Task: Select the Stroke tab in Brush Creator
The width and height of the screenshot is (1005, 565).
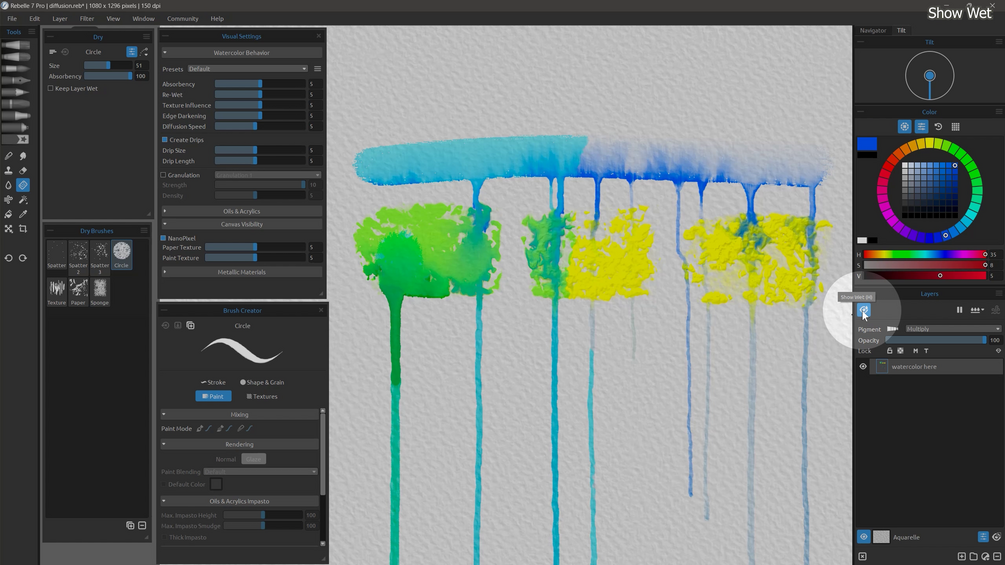Action: click(x=213, y=382)
